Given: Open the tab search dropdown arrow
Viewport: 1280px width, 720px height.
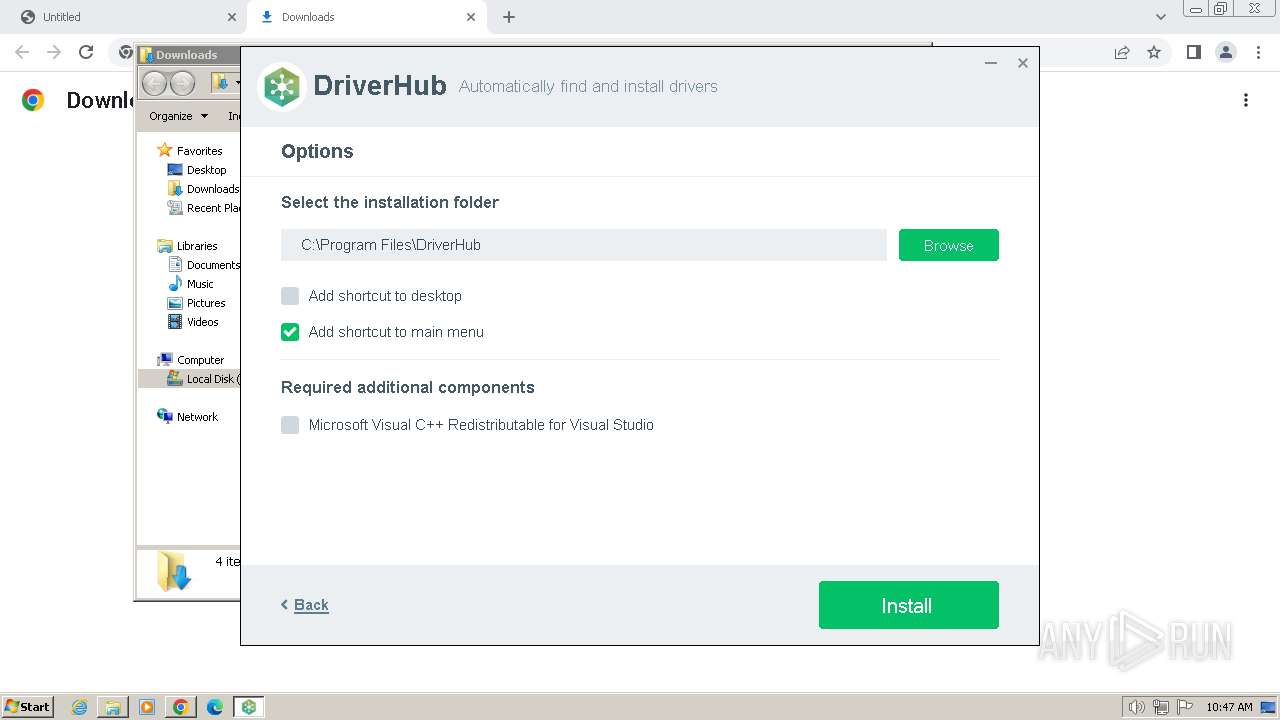Looking at the screenshot, I should pyautogui.click(x=1161, y=17).
